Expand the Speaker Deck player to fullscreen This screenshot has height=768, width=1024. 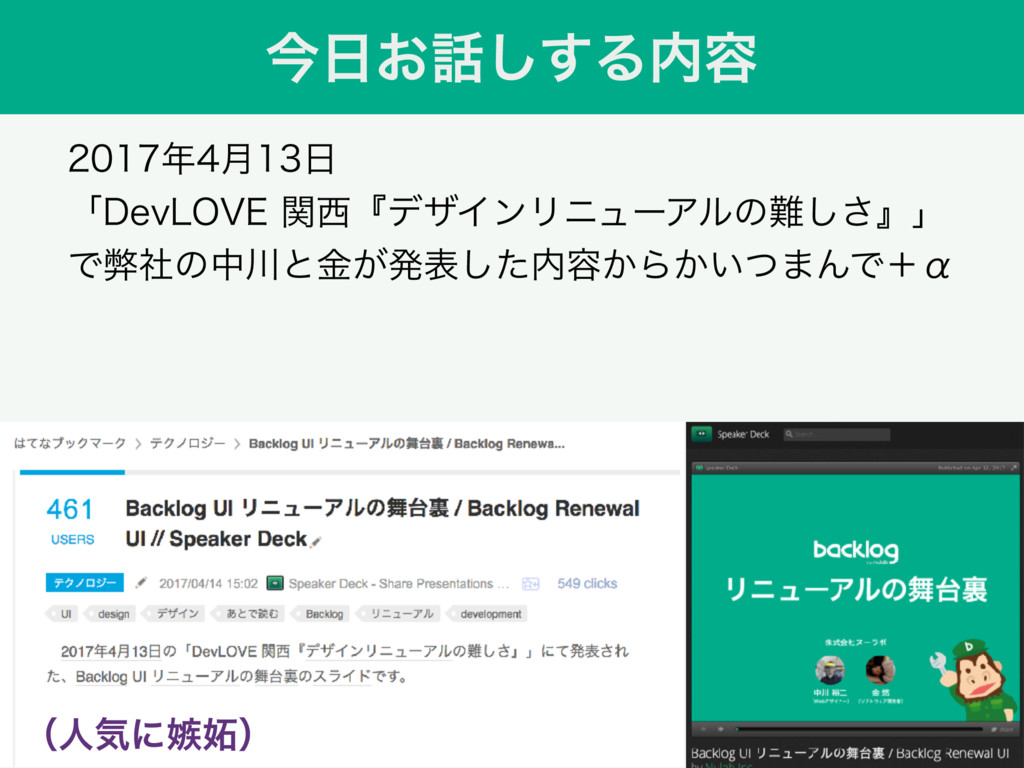point(1014,468)
